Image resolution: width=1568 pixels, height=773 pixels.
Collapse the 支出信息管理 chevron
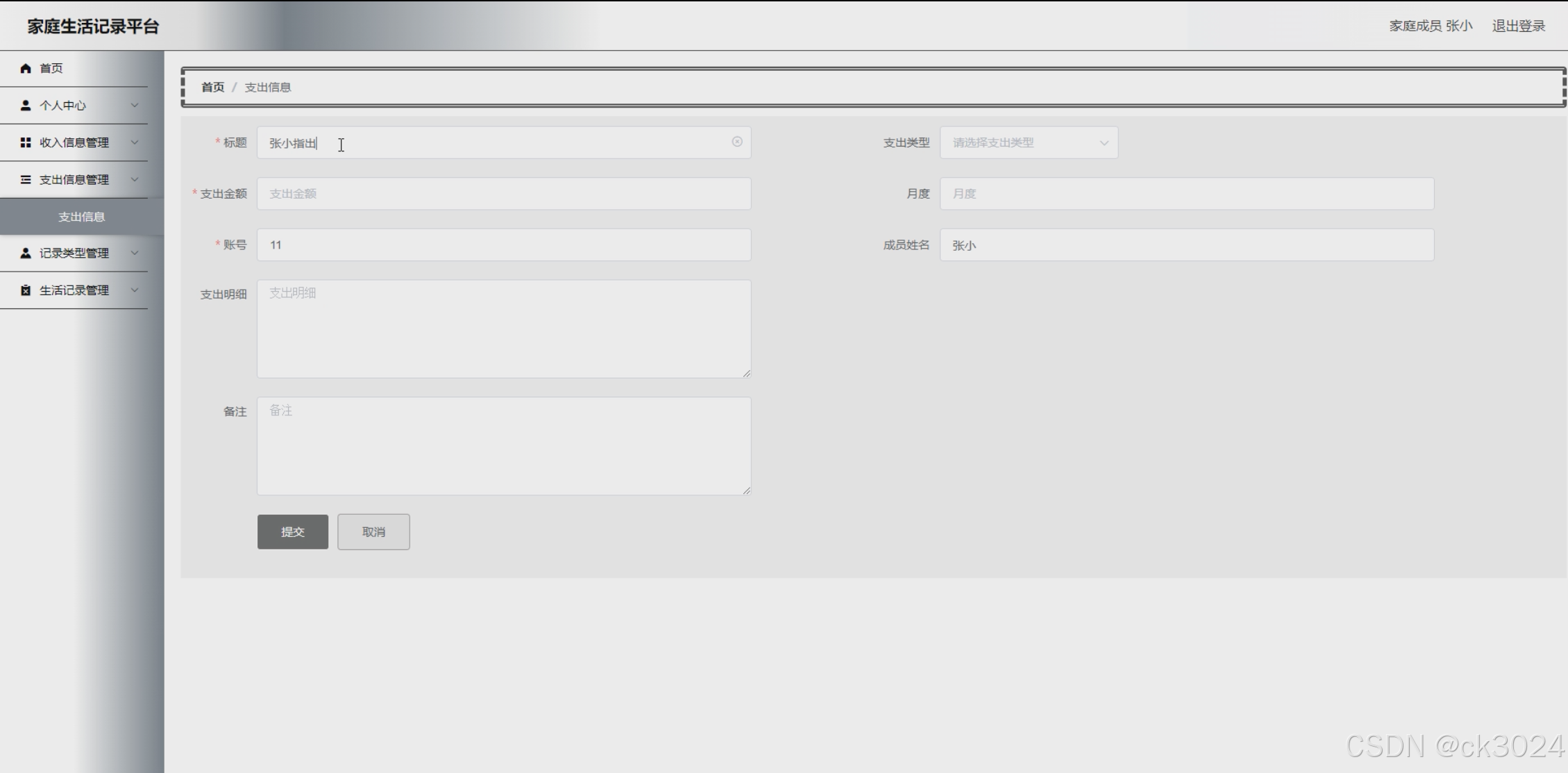(135, 180)
